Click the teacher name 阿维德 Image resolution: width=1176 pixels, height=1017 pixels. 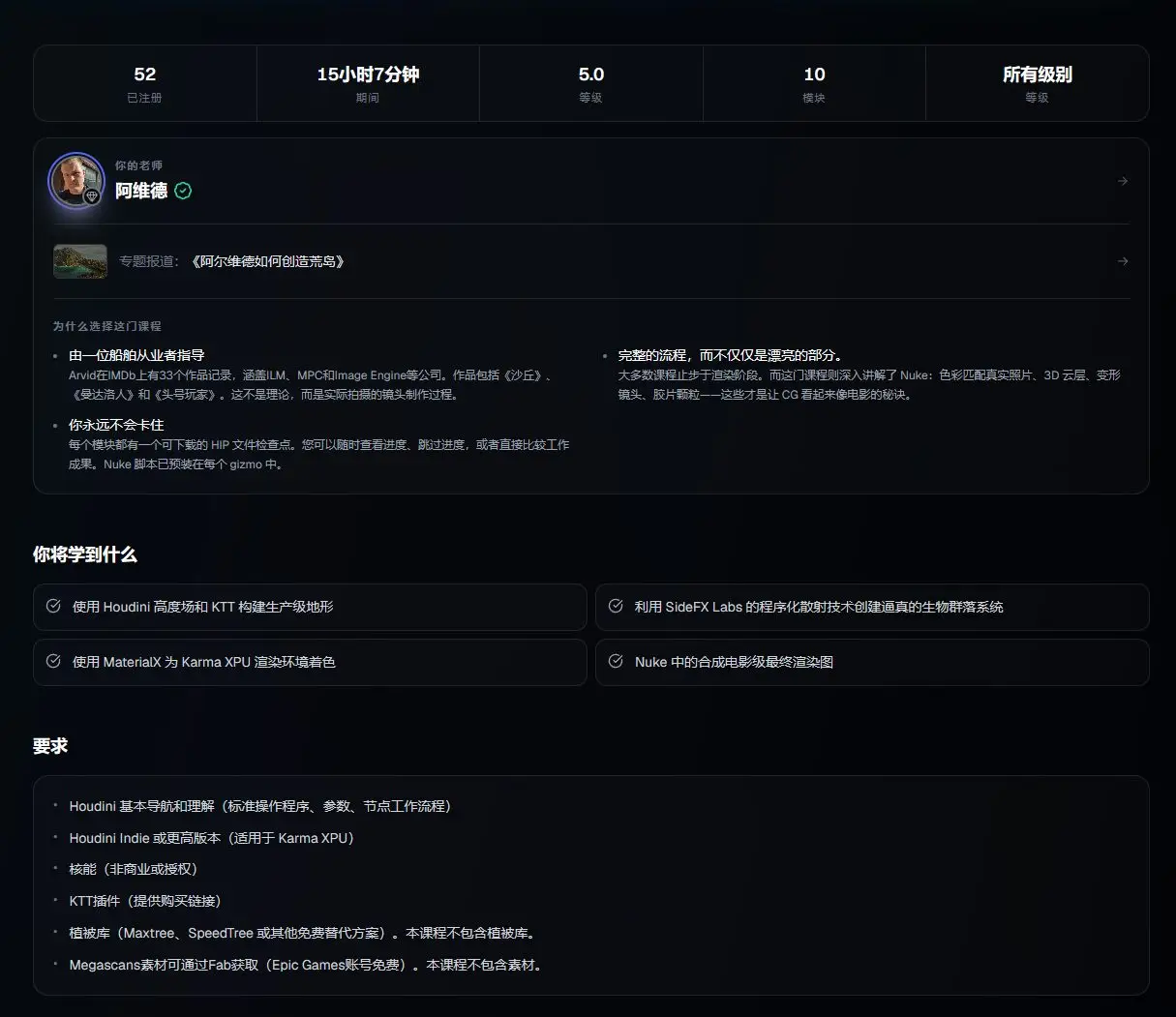141,191
